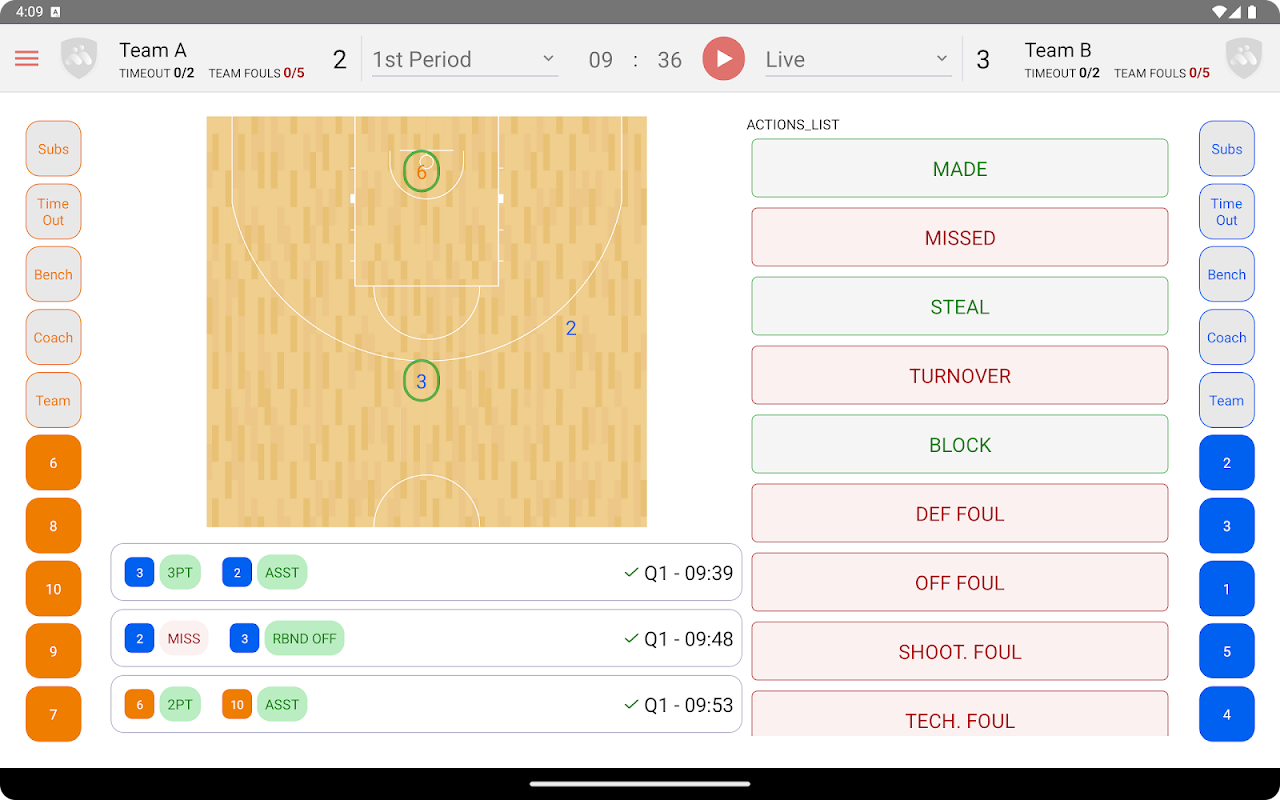Click the blue player 3 badge in the 09:39 row
Image resolution: width=1280 pixels, height=800 pixels.
pos(139,573)
